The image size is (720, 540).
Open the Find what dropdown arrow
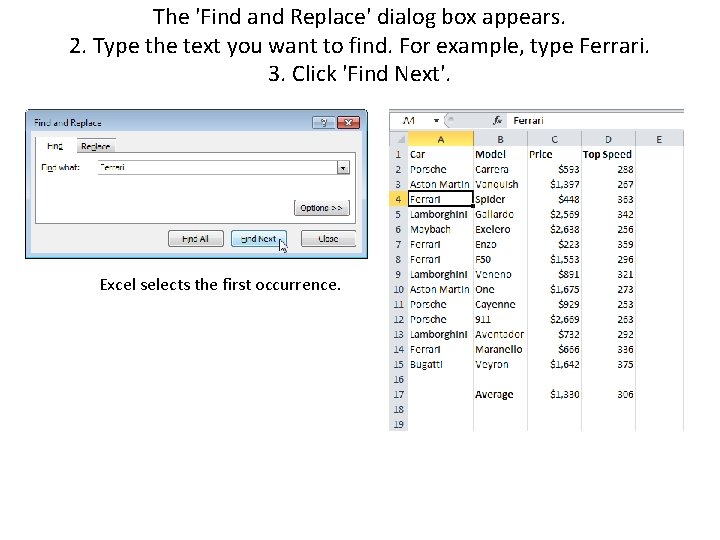click(343, 168)
